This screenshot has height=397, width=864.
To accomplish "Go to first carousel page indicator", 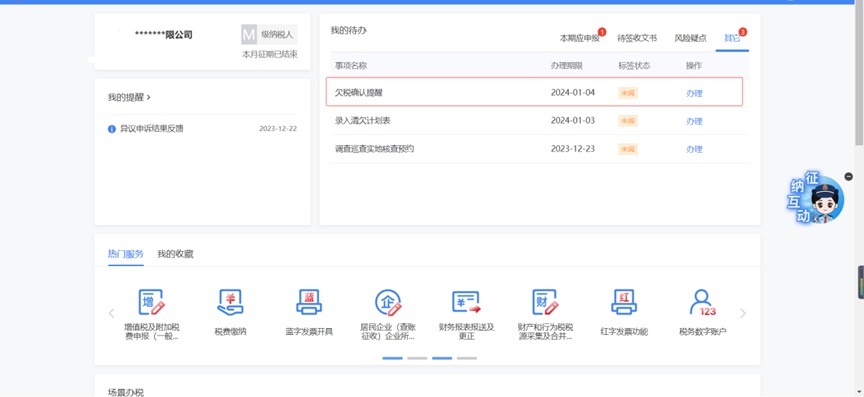I will (x=393, y=358).
